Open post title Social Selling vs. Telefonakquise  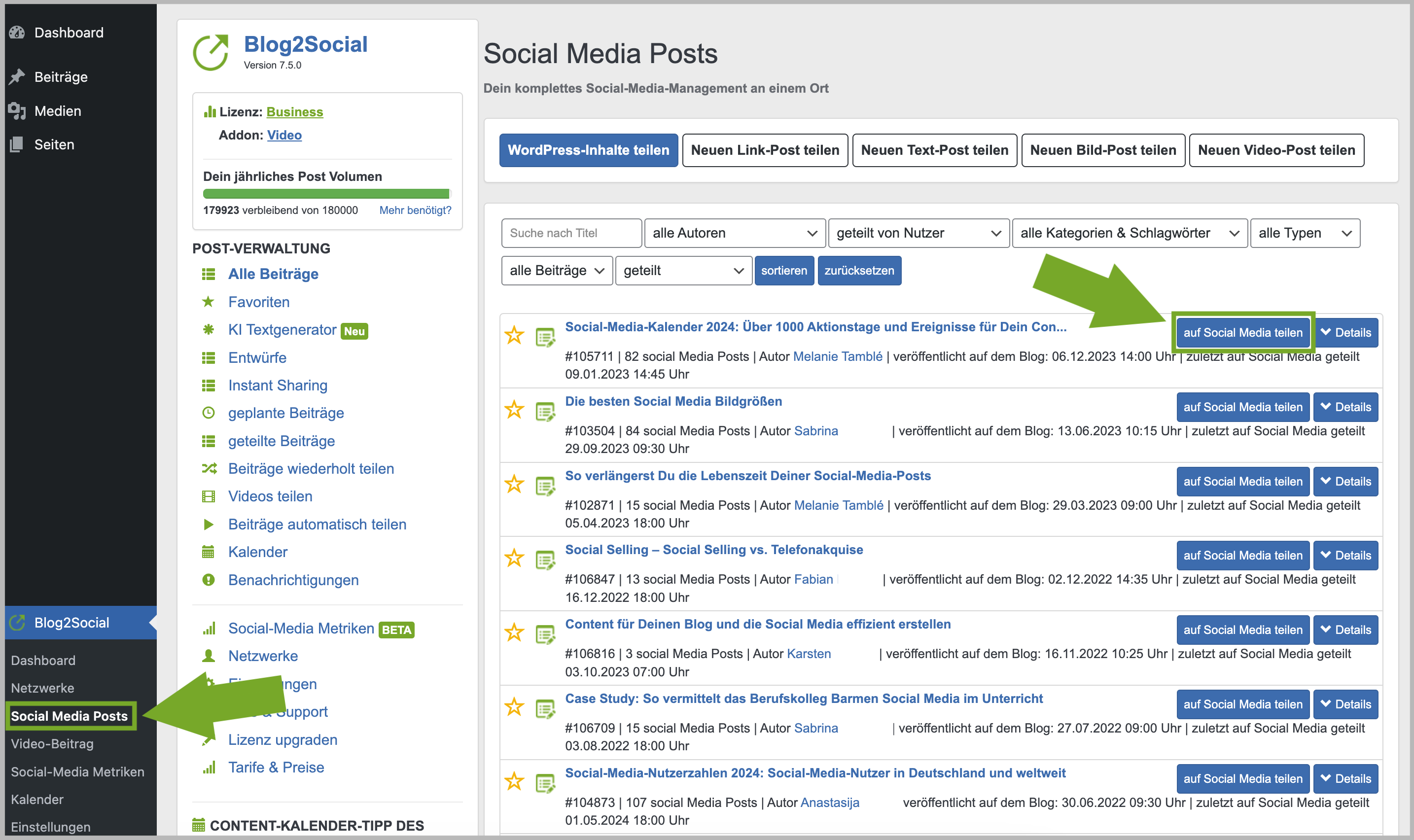pos(714,550)
